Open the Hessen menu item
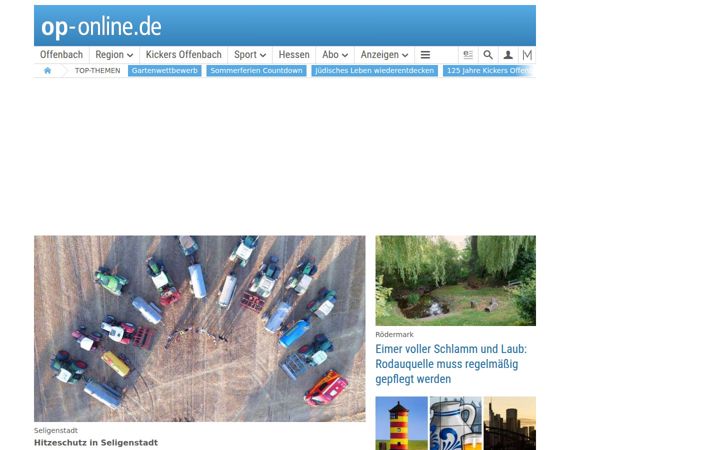The width and height of the screenshot is (720, 450). point(294,55)
